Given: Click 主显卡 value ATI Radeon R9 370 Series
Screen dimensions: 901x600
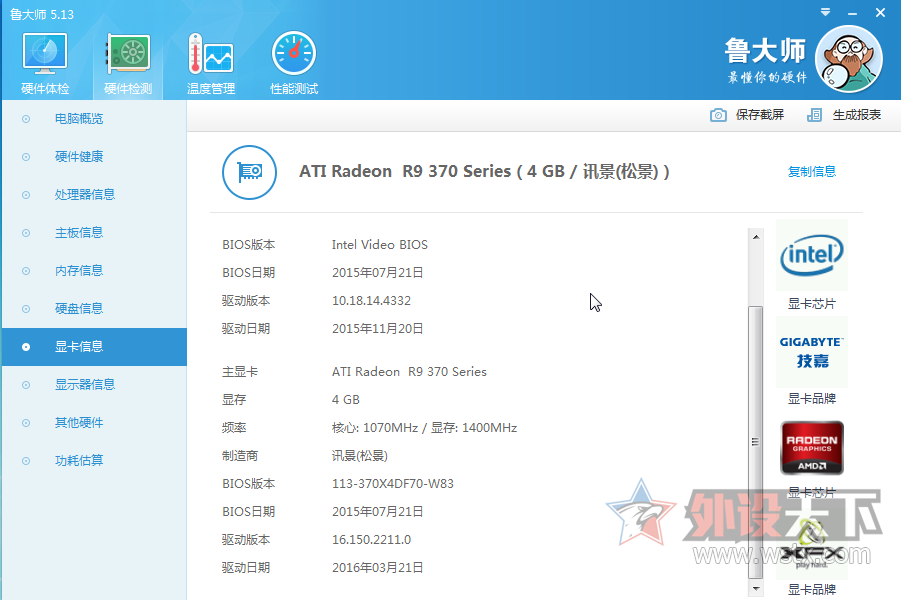Looking at the screenshot, I should (409, 372).
